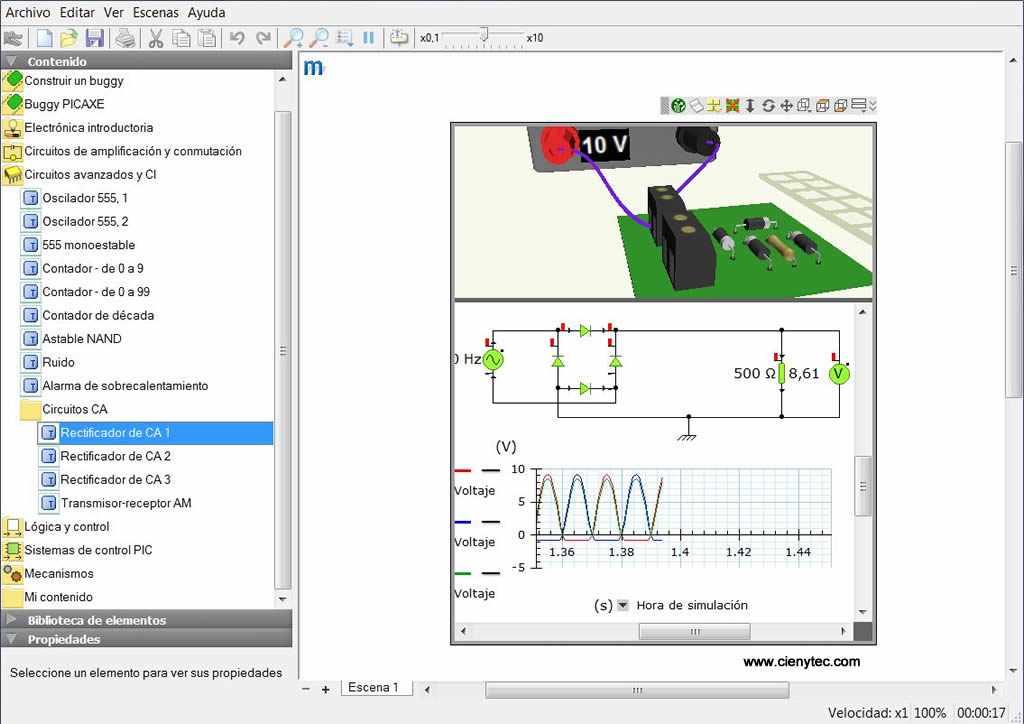Open a file with the folder icon
Screen dimensions: 1024x724
tap(69, 38)
